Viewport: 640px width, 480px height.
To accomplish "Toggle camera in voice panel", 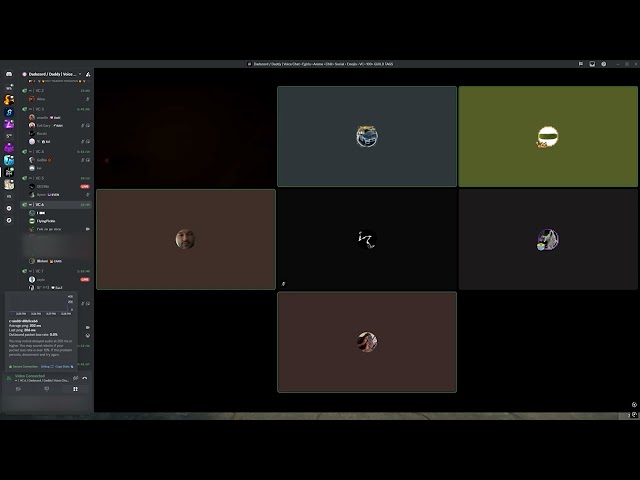I will point(18,389).
